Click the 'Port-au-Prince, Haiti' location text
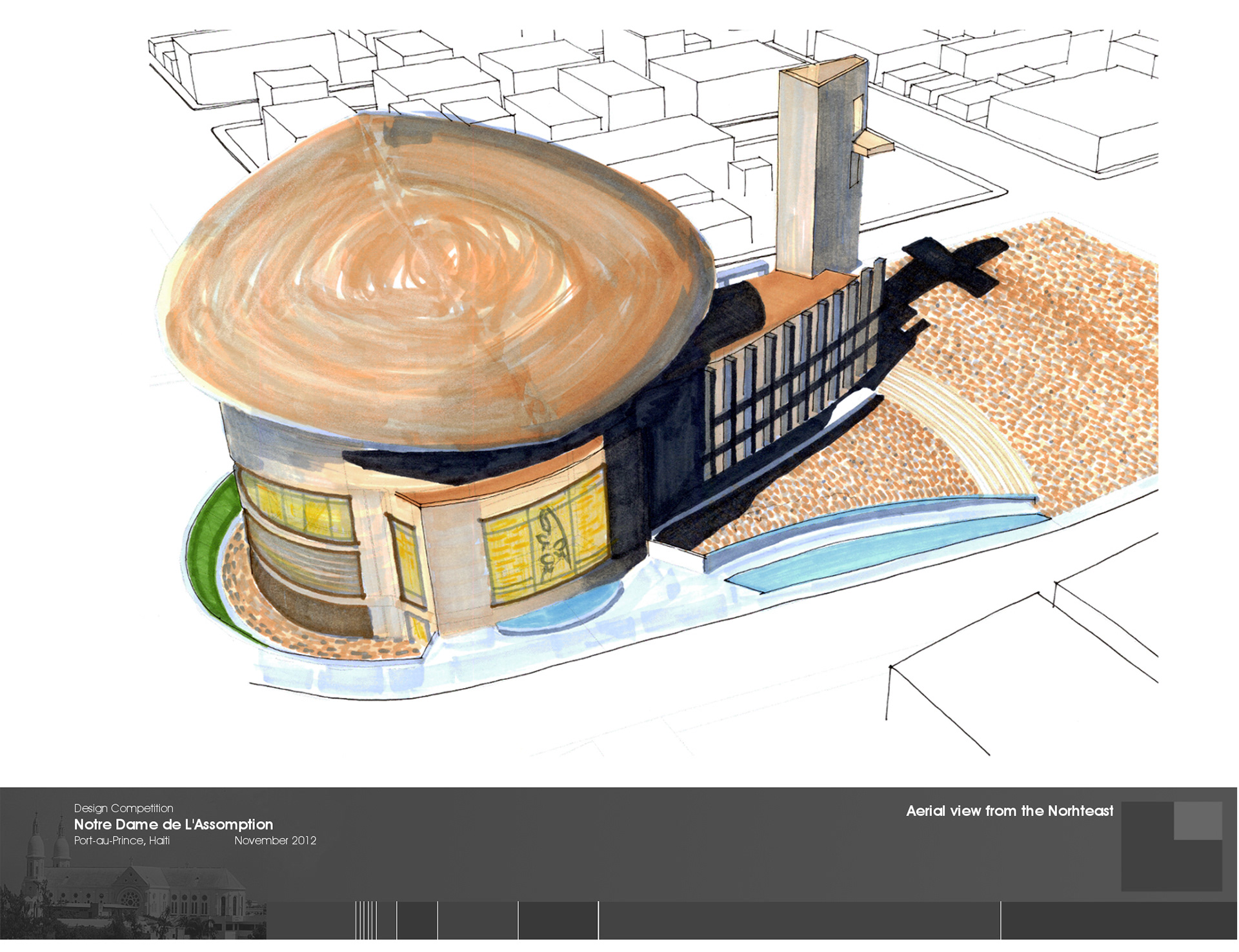Viewport: 1239px width, 952px height. (121, 840)
